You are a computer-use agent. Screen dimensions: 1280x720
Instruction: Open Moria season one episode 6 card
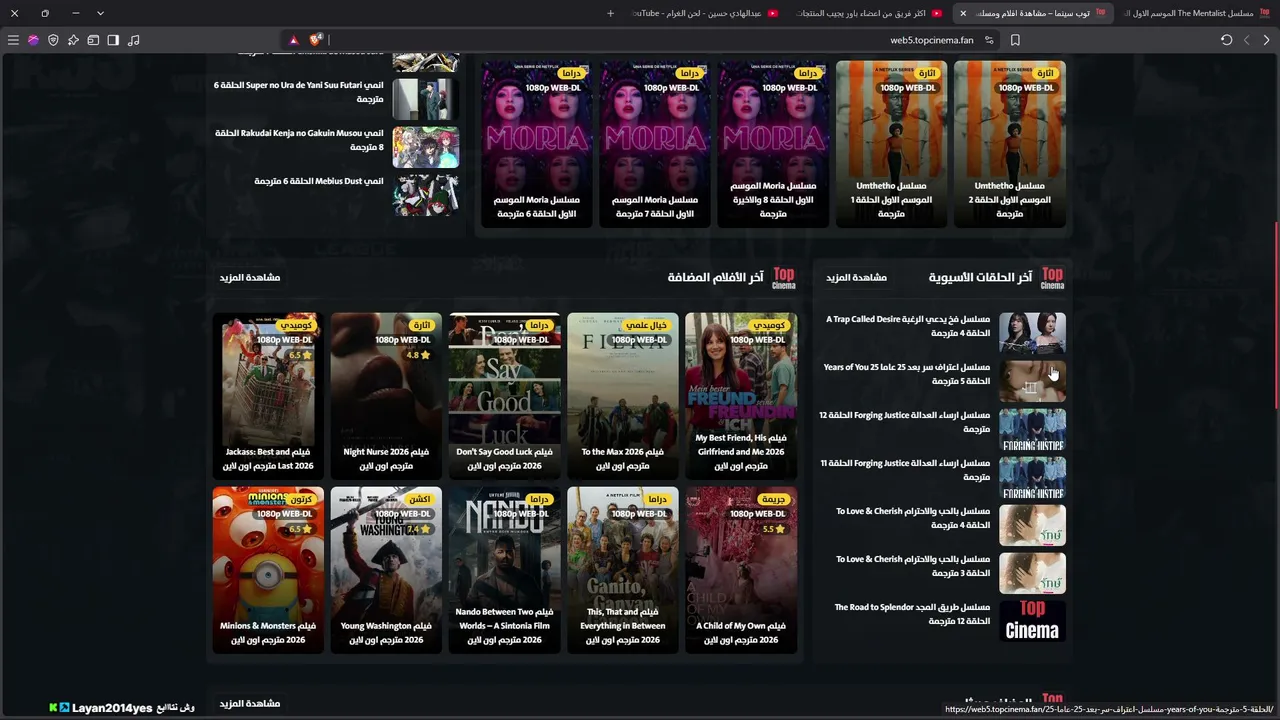click(537, 144)
